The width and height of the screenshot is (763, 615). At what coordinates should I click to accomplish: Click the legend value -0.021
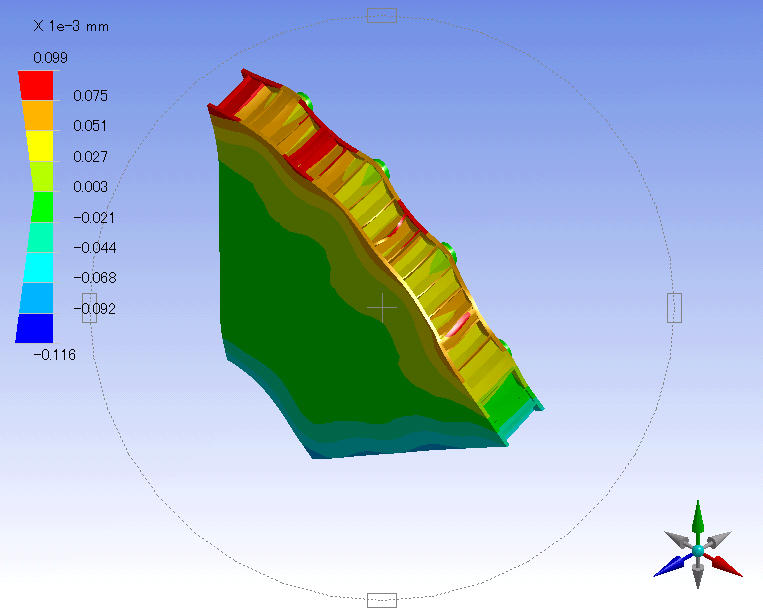94,217
